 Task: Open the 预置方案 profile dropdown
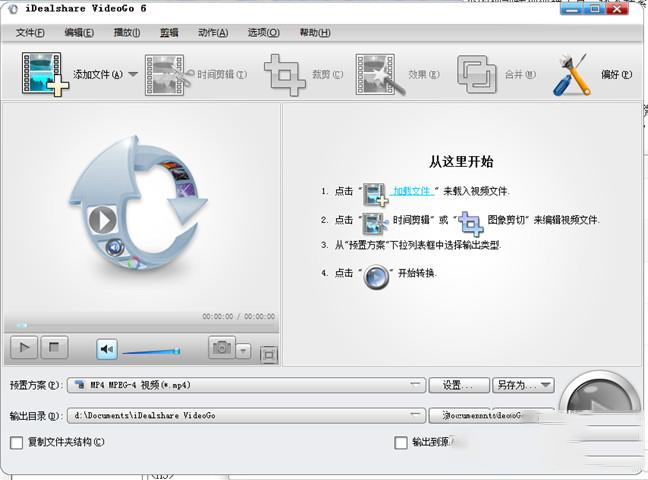[x=246, y=385]
